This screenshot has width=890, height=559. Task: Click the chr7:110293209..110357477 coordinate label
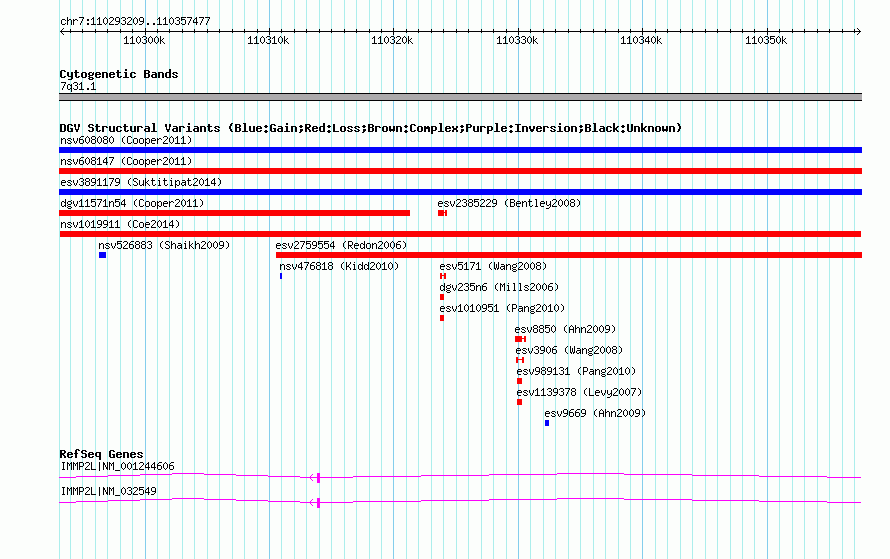click(135, 22)
